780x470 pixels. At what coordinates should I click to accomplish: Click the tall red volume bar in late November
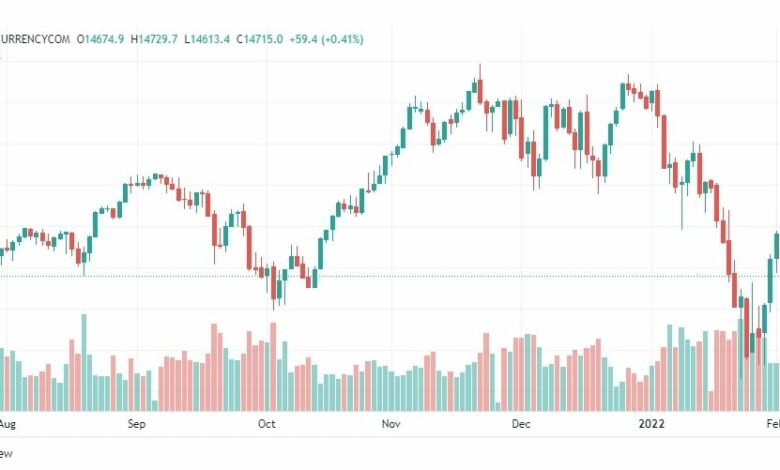pyautogui.click(x=486, y=372)
